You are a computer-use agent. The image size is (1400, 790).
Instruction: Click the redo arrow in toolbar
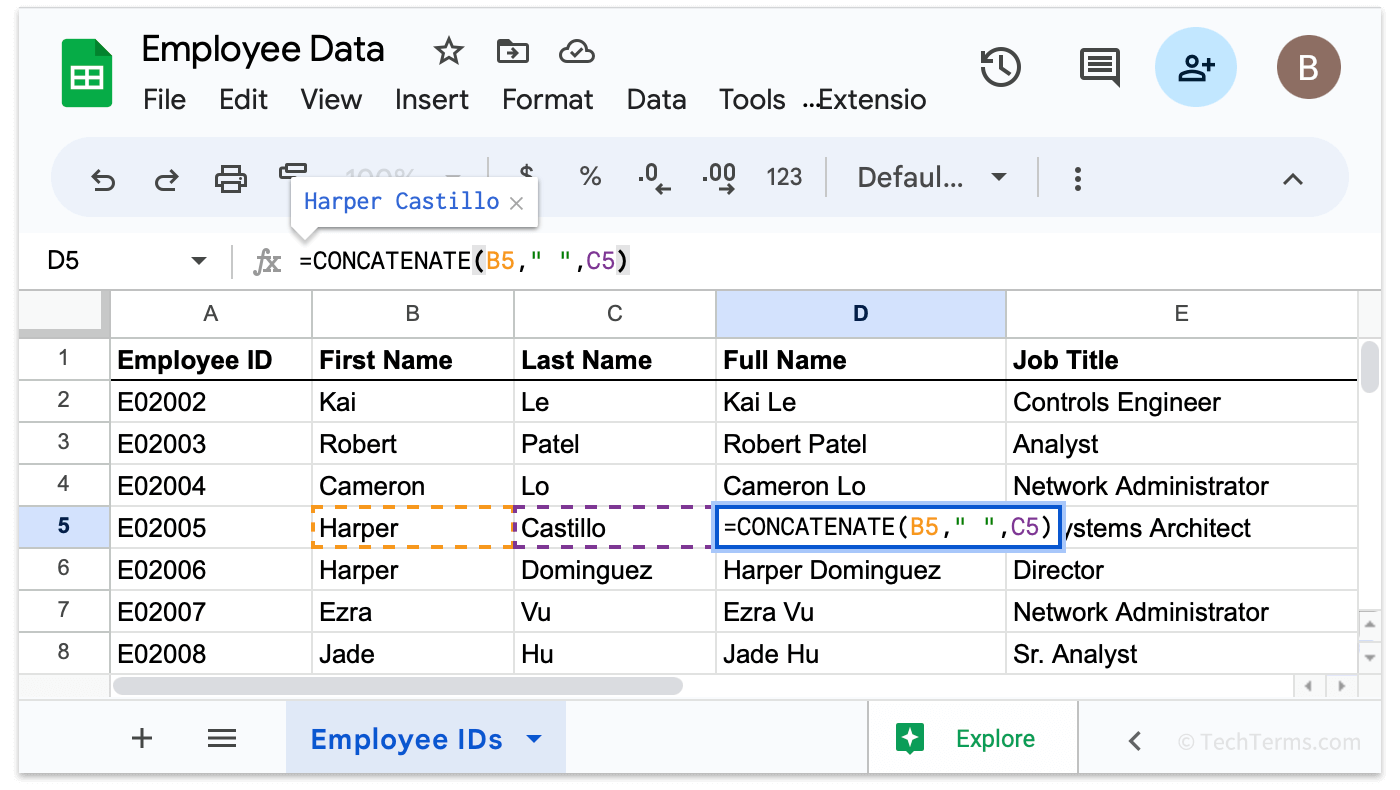click(166, 179)
